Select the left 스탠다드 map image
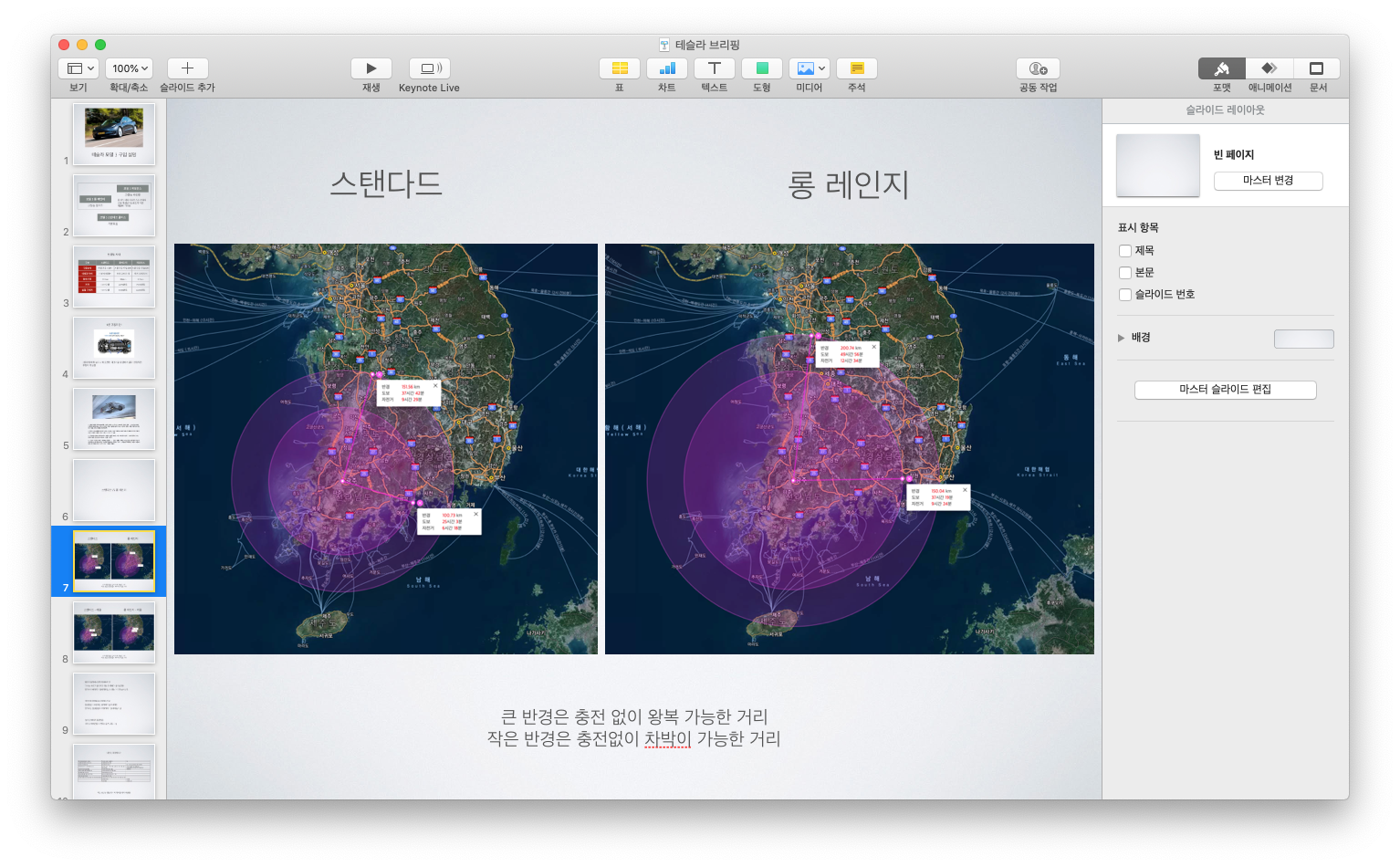Image resolution: width=1400 pixels, height=867 pixels. [x=386, y=449]
